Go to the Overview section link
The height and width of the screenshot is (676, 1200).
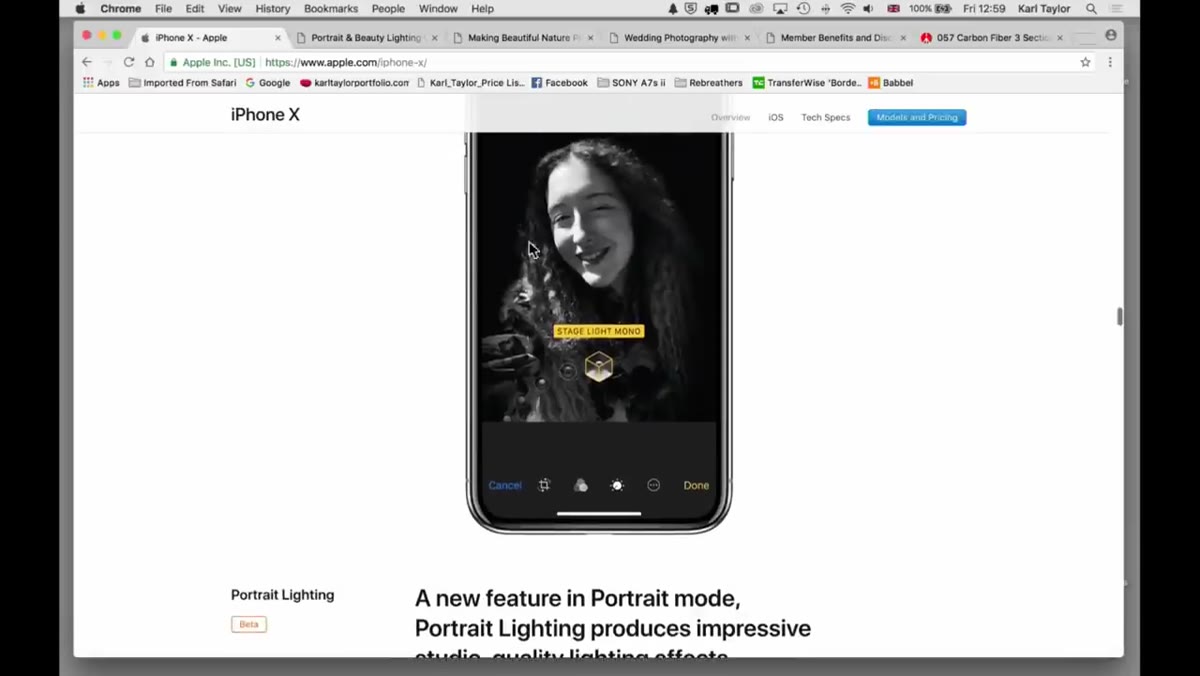[730, 117]
